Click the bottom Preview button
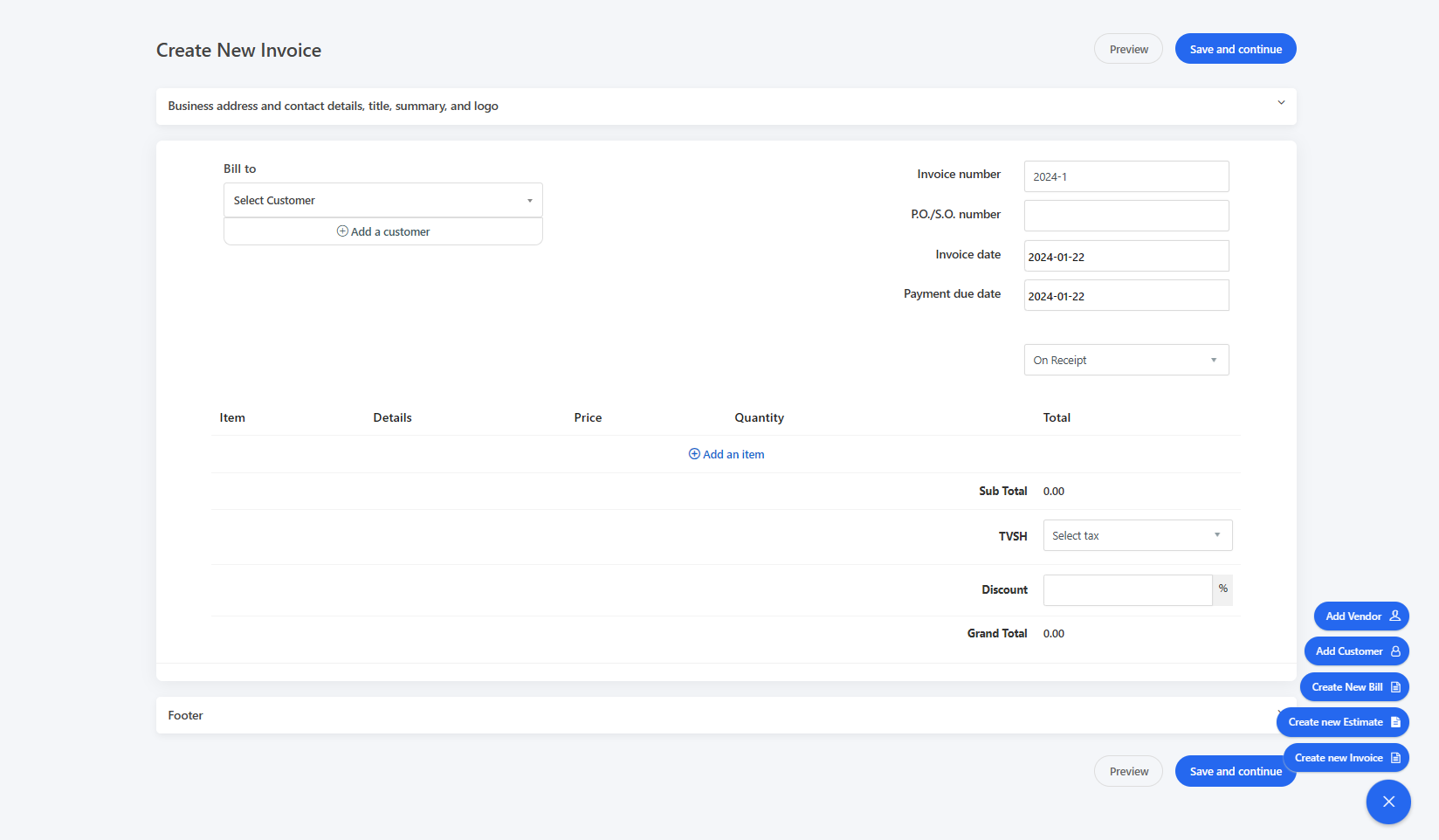 (1128, 771)
